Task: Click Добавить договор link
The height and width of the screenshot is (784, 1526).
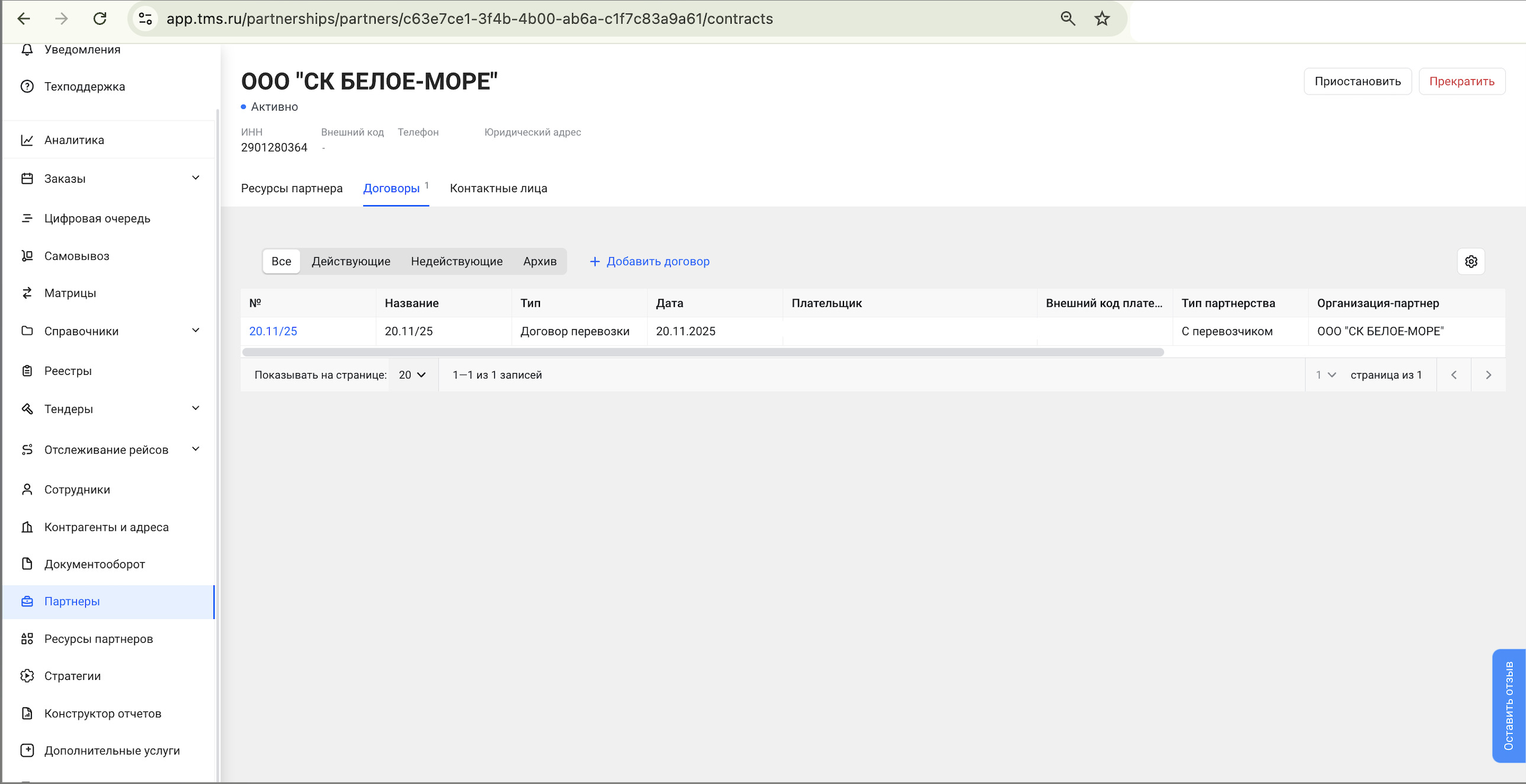Action: click(650, 261)
